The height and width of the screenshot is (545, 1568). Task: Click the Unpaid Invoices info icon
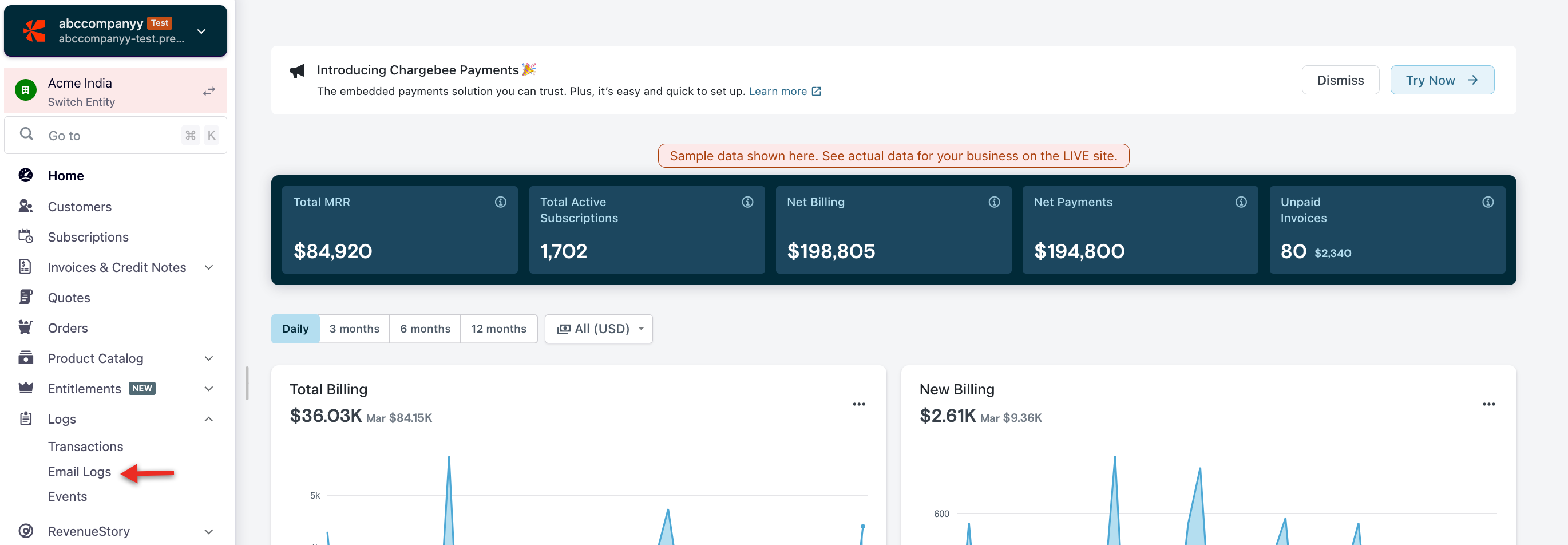point(1487,202)
